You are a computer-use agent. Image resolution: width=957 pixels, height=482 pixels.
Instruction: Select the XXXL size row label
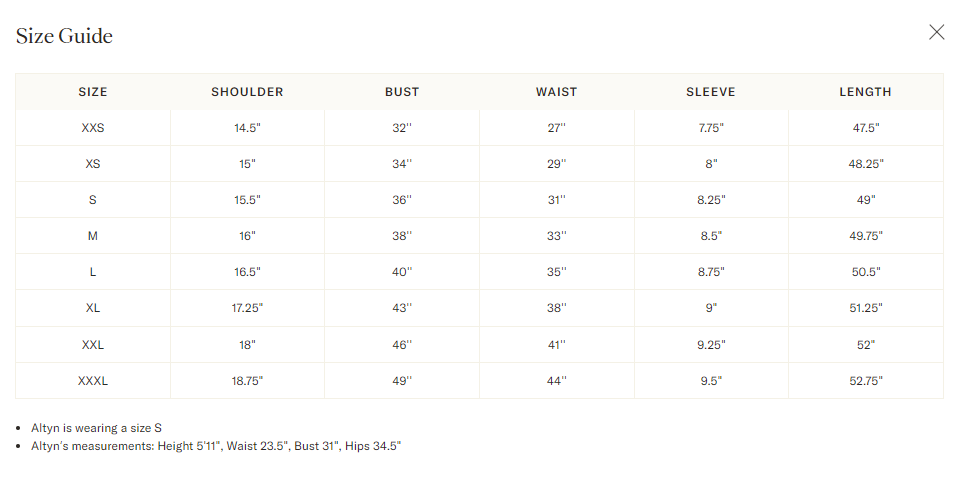click(93, 380)
